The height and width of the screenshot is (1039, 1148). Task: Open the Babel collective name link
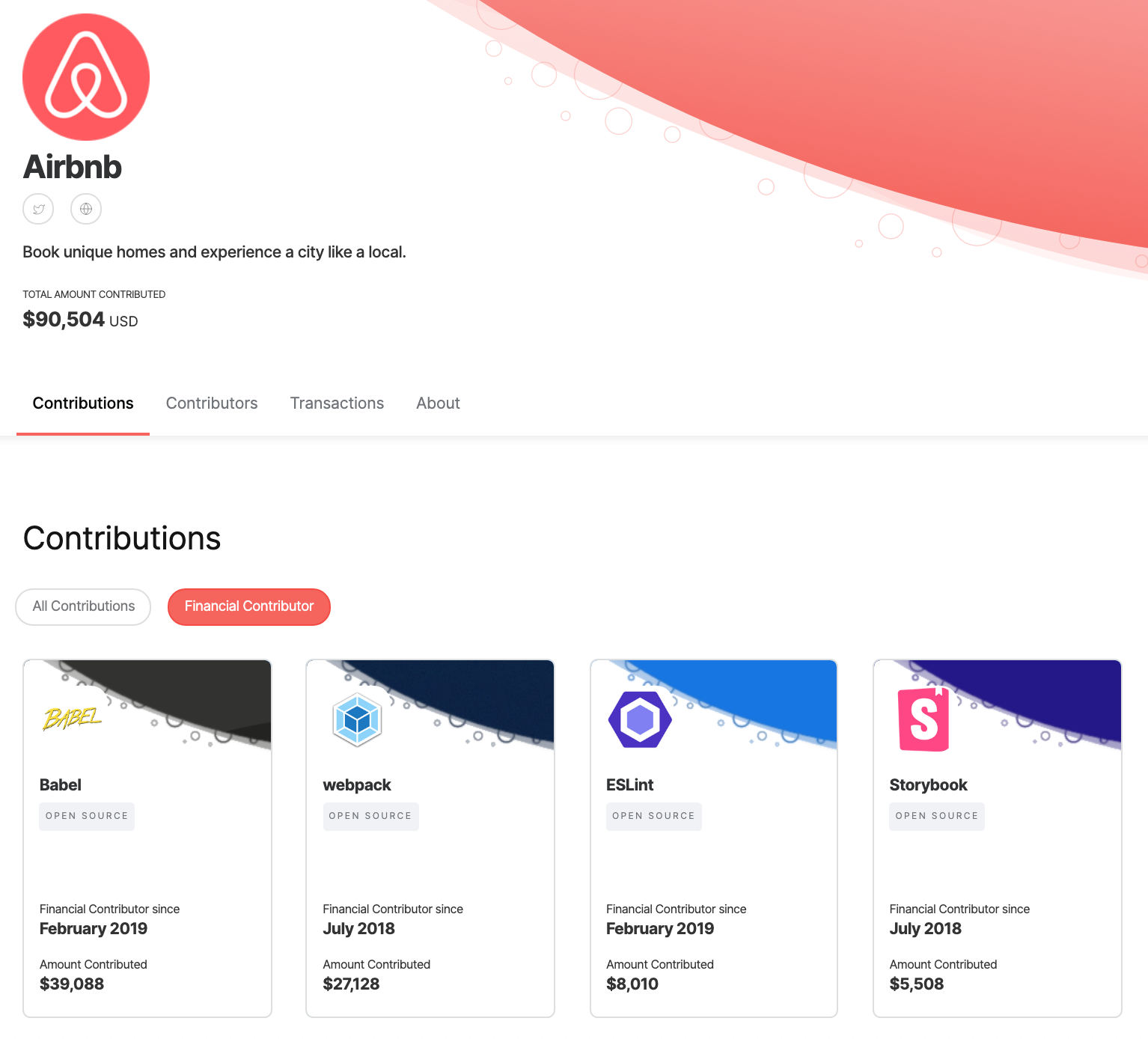pyautogui.click(x=61, y=785)
